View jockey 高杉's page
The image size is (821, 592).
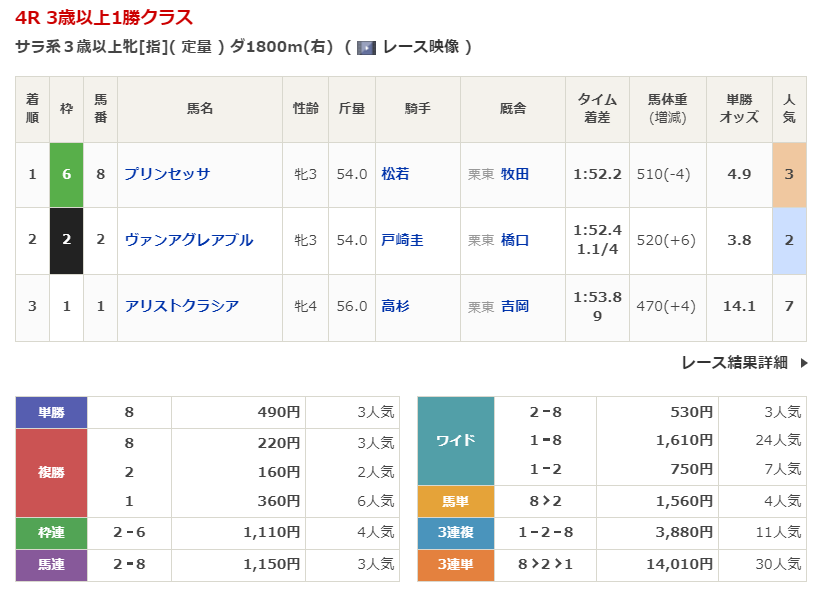[395, 306]
